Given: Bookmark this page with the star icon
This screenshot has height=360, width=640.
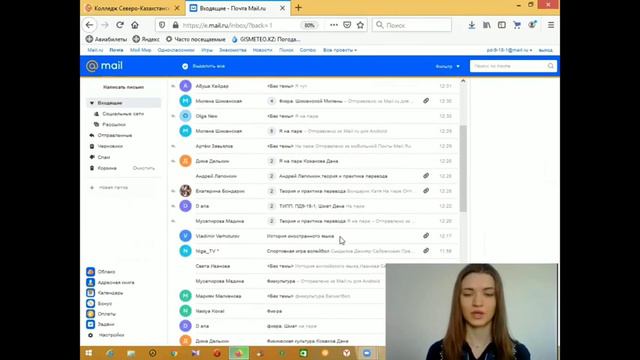Looking at the screenshot, I should pyautogui.click(x=360, y=25).
